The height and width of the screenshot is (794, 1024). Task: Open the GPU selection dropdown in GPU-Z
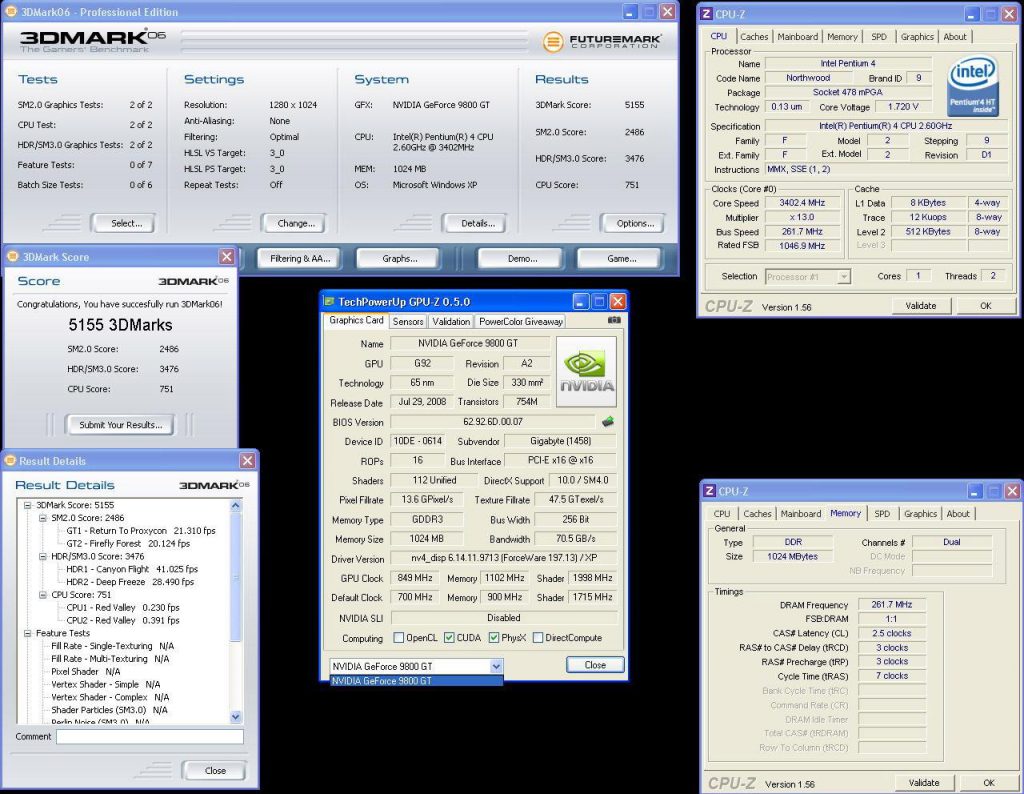pyautogui.click(x=497, y=665)
